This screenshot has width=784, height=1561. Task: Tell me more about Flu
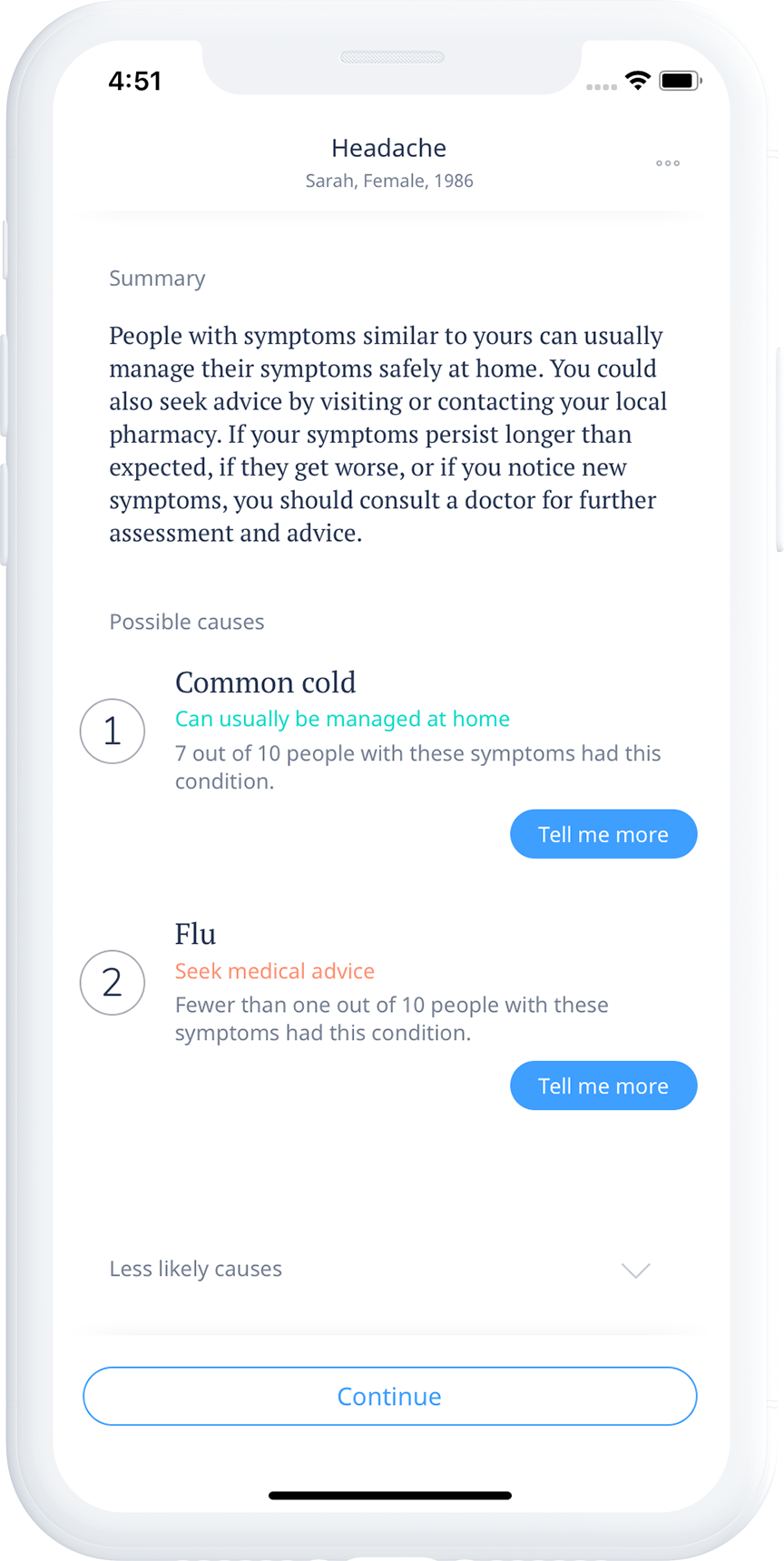[603, 1085]
